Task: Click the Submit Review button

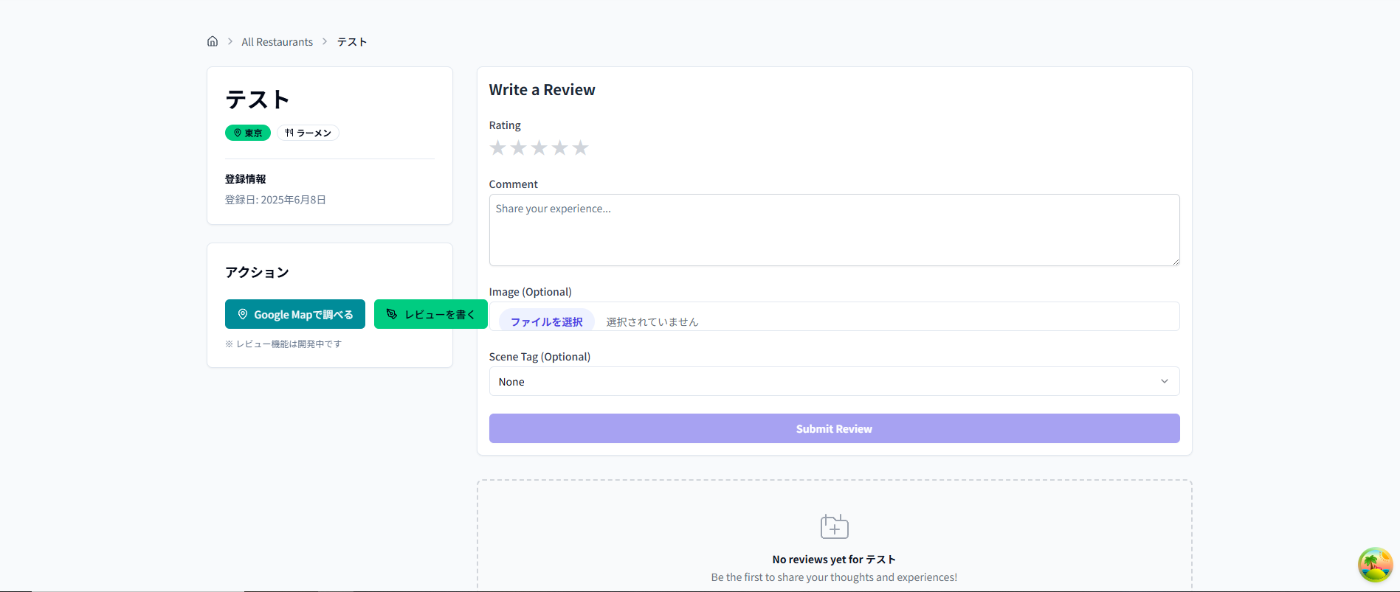Action: [834, 428]
